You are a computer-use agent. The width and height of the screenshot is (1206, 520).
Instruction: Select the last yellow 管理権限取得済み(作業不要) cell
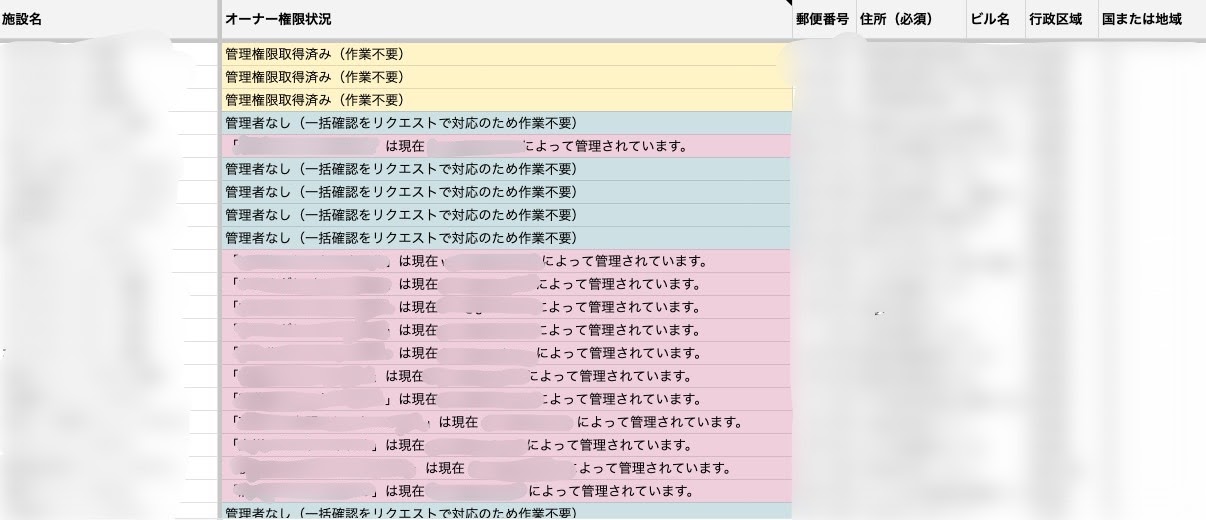(x=506, y=100)
